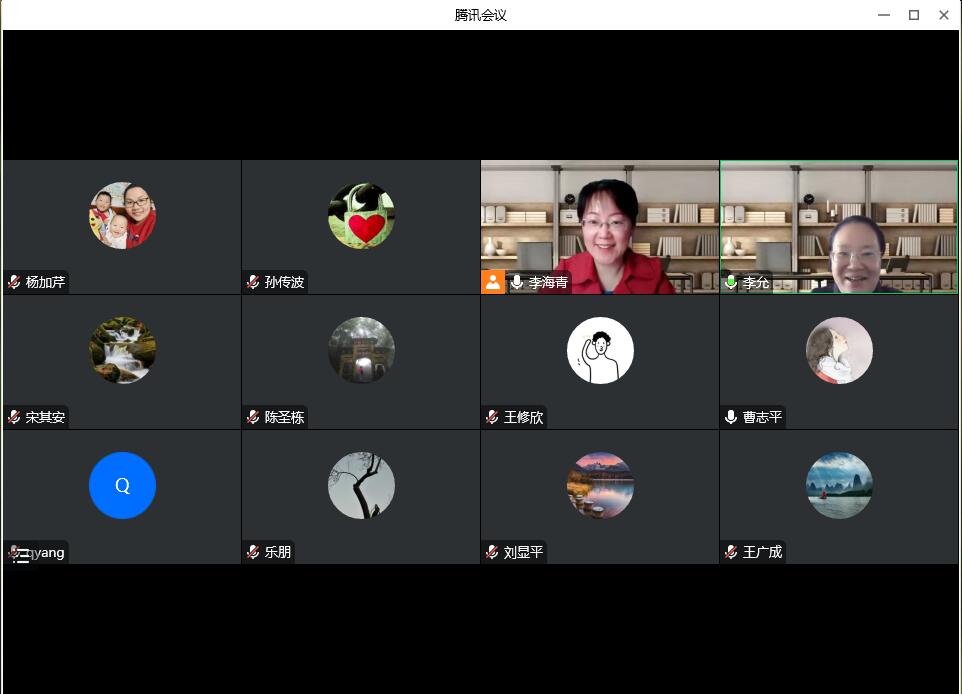Screen dimensions: 962x694
Task: Click the green microphone icon next to 李允
Action: pyautogui.click(x=731, y=282)
